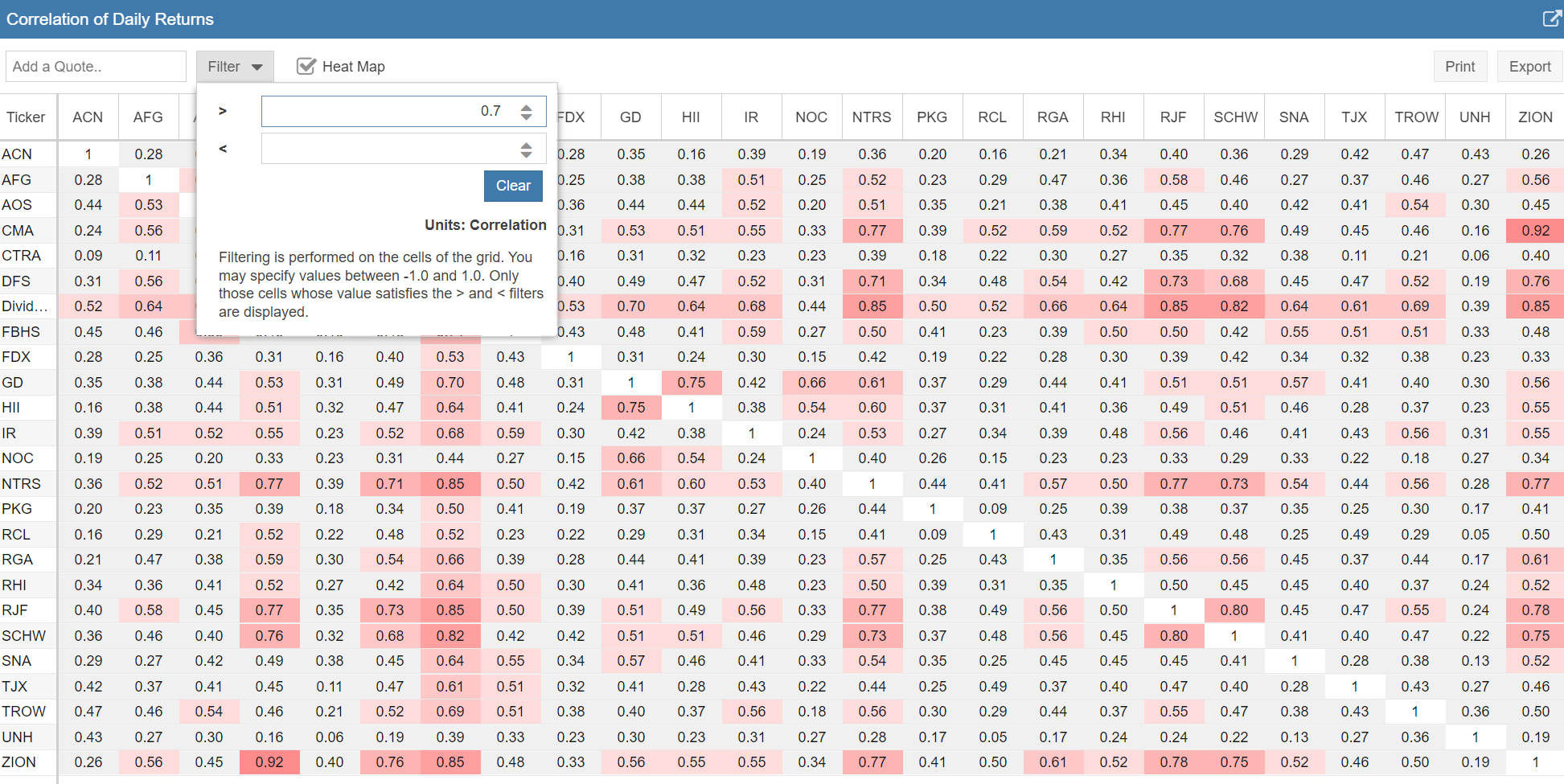Click the 0.80 cell in the SCHW row
The height and width of the screenshot is (784, 1564).
coord(1174,636)
